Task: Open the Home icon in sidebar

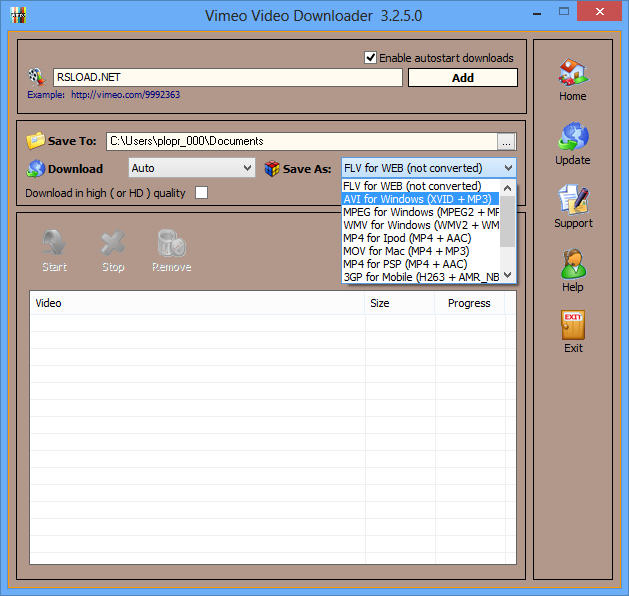Action: click(x=573, y=72)
